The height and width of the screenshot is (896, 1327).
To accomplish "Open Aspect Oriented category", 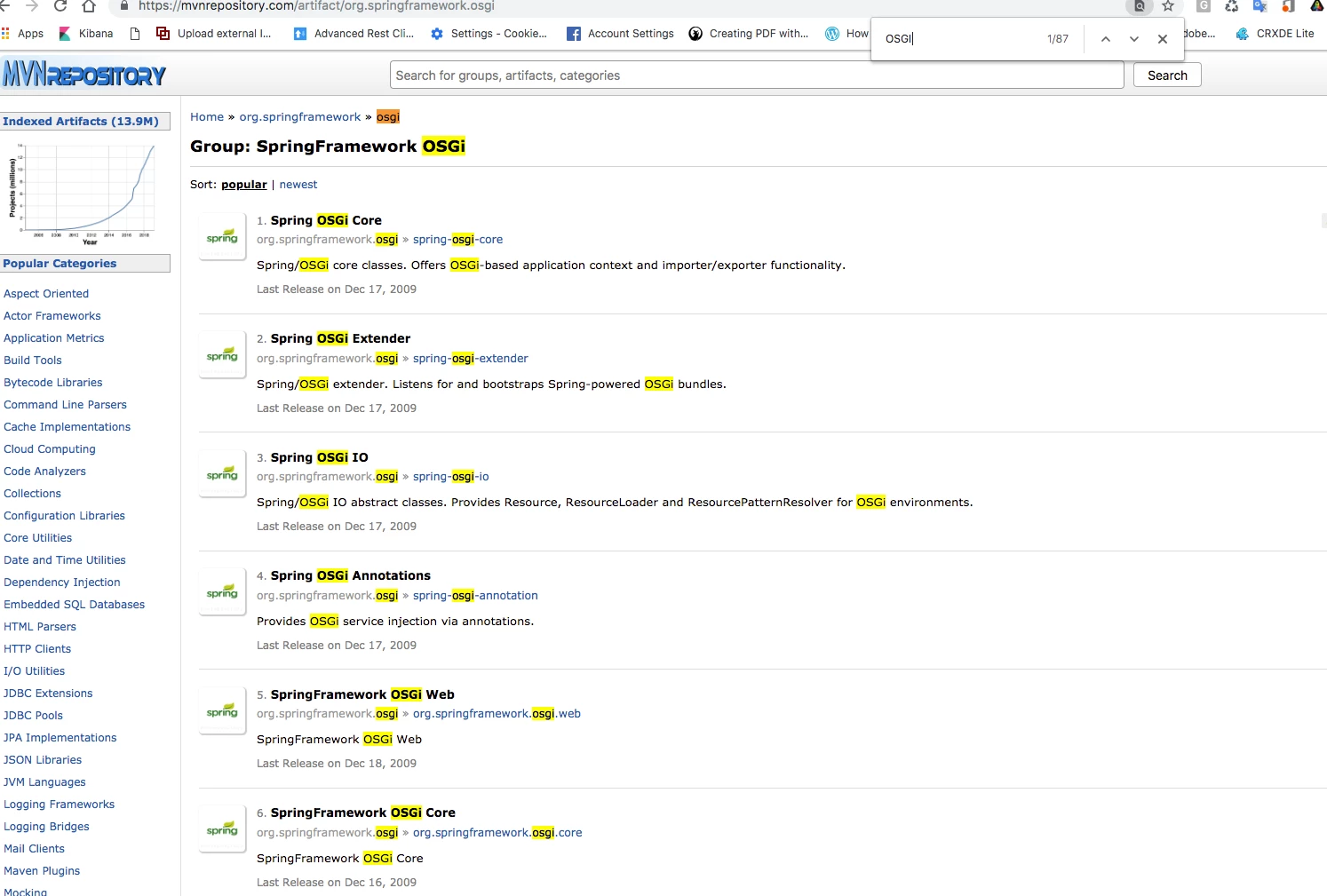I will tap(46, 294).
